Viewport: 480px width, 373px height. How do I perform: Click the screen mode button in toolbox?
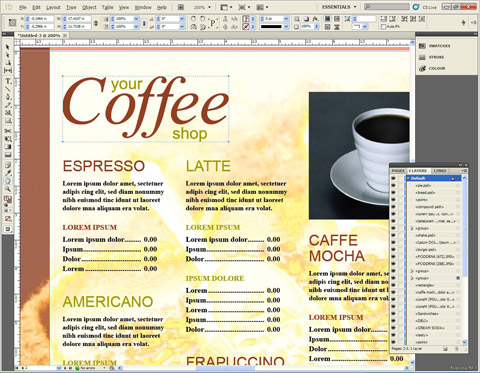(x=8, y=229)
